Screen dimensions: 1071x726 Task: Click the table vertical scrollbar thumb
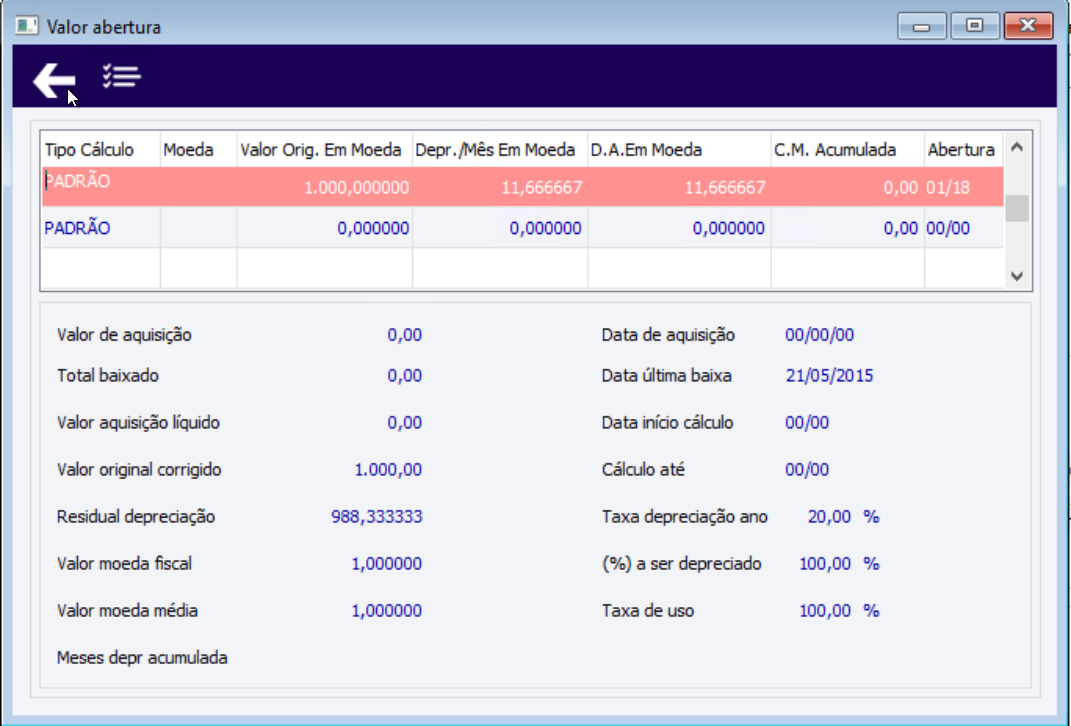tap(1016, 208)
